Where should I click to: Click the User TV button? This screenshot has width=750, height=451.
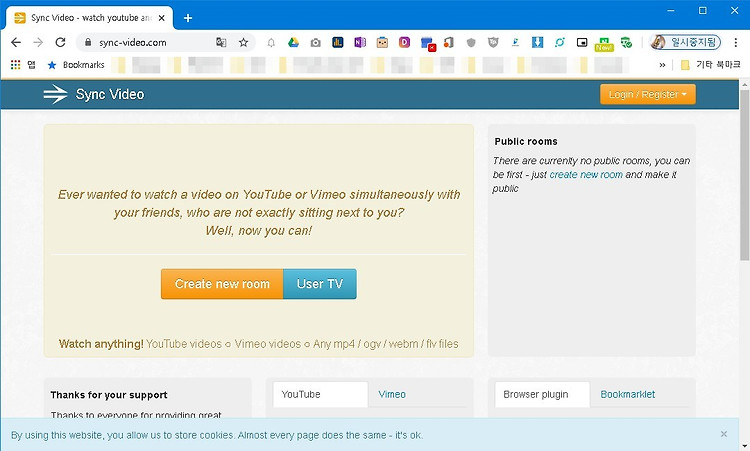320,284
